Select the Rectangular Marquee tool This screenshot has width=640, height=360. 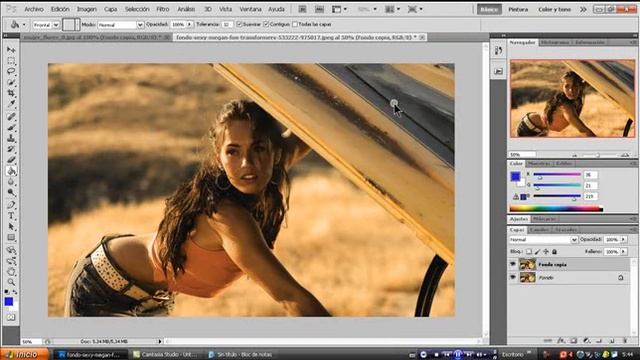[x=11, y=61]
